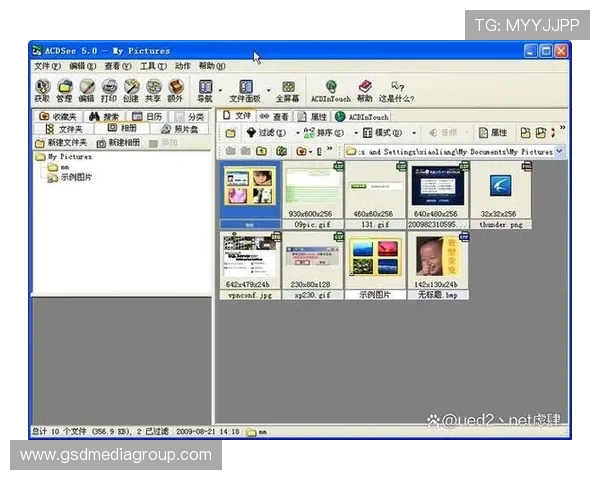Launch ACDInTouch from the main toolbar

330,90
